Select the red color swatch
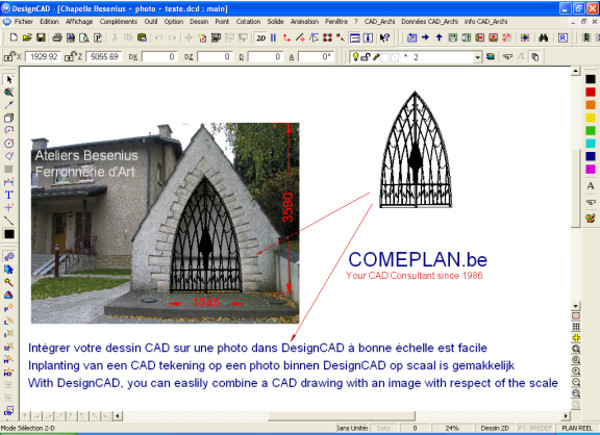This screenshot has height=435, width=600. 590,92
